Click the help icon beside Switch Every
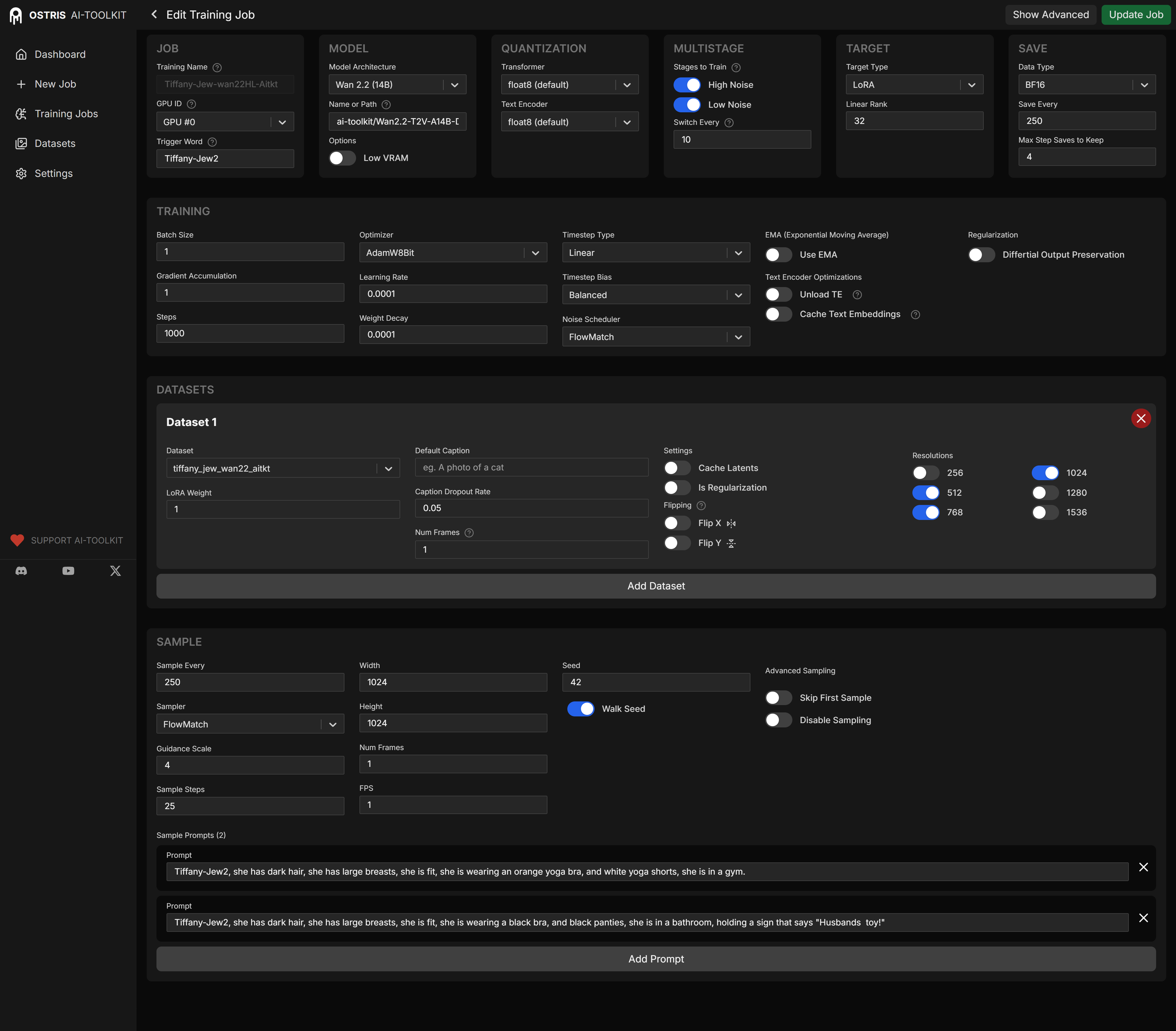 point(729,122)
